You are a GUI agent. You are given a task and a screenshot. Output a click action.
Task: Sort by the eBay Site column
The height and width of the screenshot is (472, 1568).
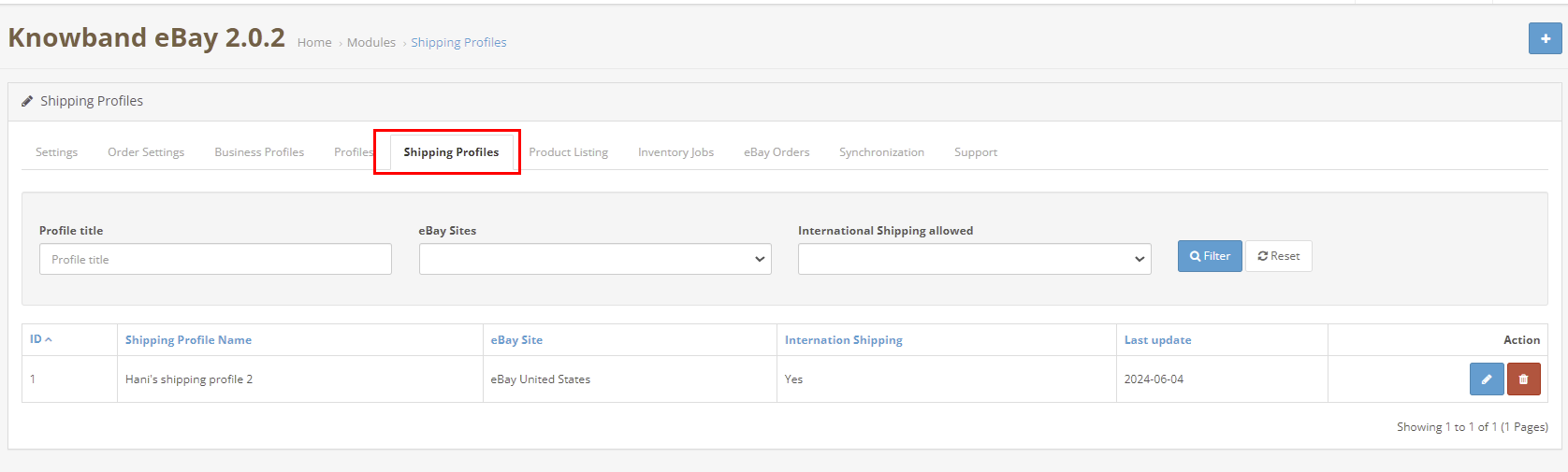coord(516,340)
